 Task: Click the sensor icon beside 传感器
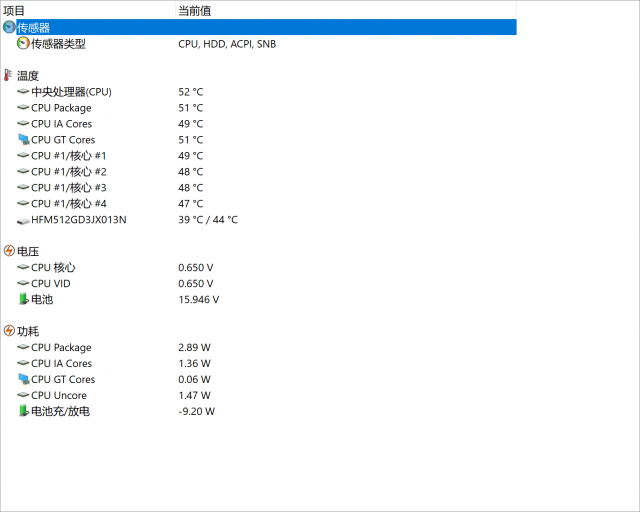pyautogui.click(x=9, y=27)
